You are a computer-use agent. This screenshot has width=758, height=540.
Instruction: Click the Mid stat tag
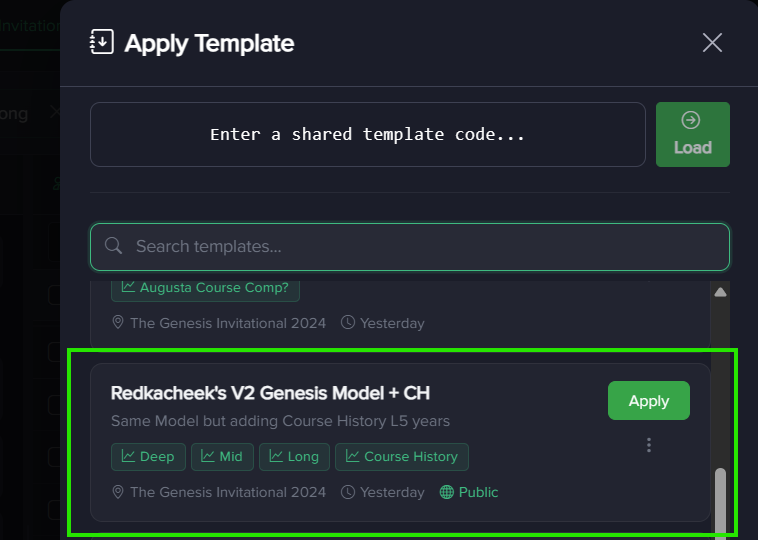[222, 456]
